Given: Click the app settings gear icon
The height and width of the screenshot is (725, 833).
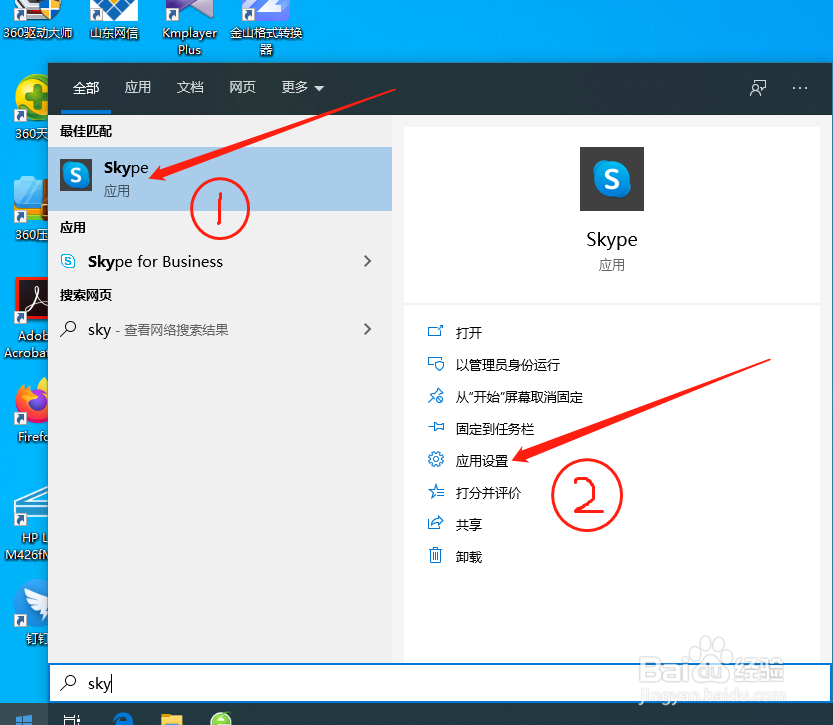Looking at the screenshot, I should coord(436,459).
